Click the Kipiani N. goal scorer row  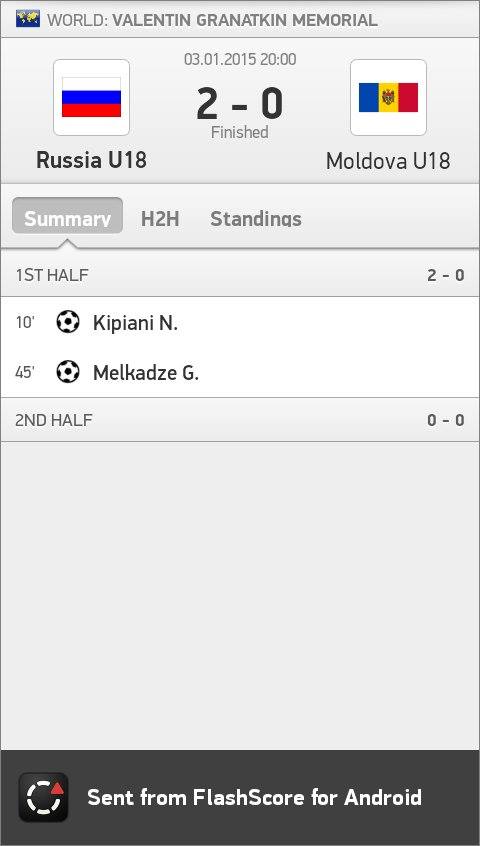pos(240,323)
